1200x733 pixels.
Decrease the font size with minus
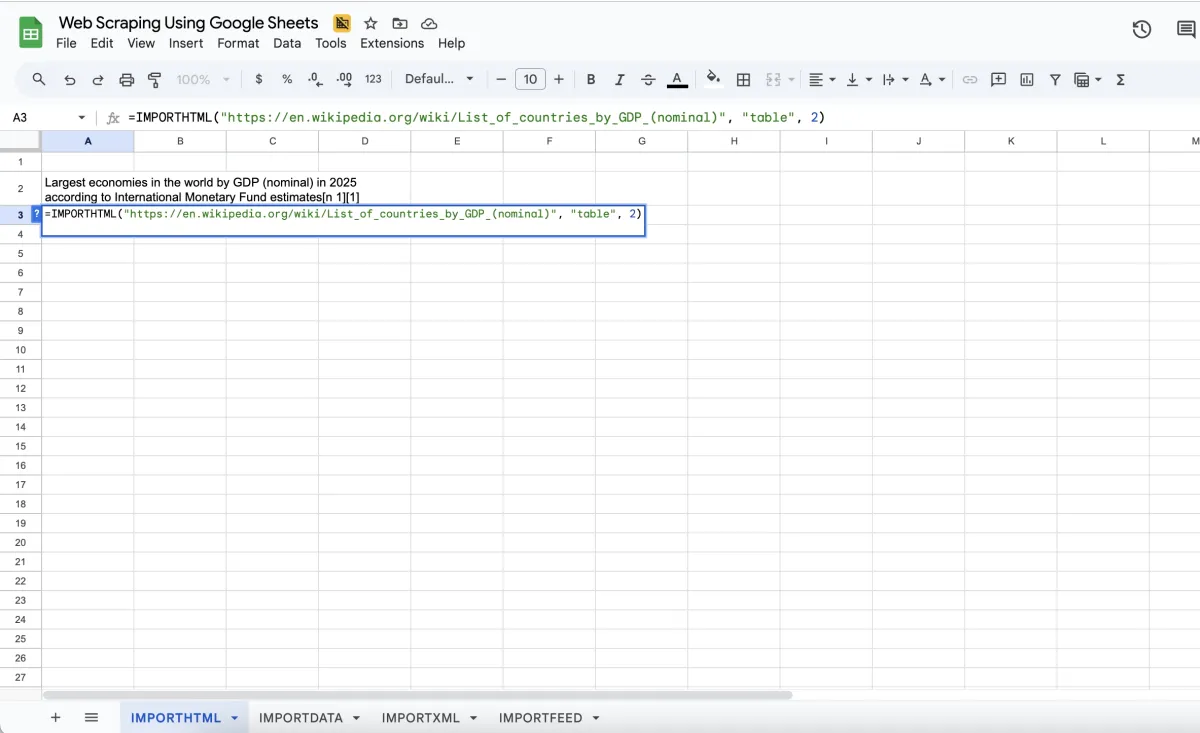(x=501, y=79)
